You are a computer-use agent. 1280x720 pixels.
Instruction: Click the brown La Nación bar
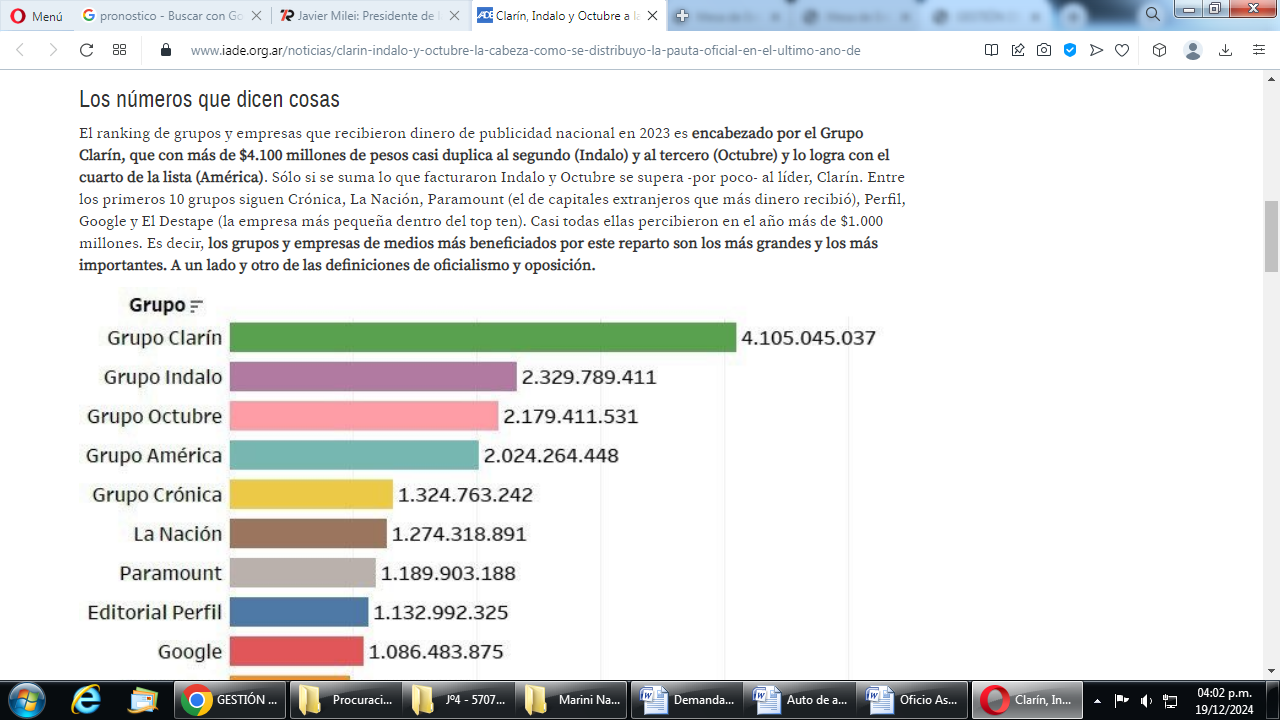pyautogui.click(x=308, y=533)
